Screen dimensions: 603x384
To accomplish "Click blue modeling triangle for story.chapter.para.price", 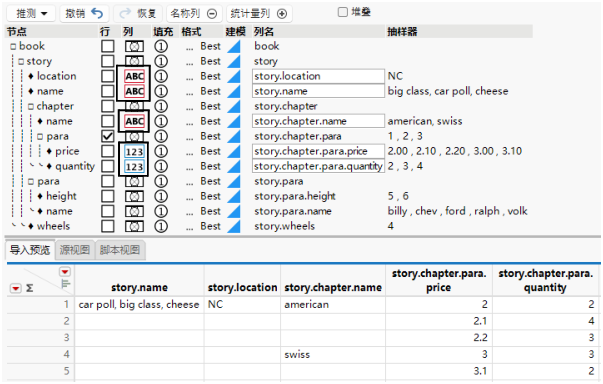I will pos(234,151).
